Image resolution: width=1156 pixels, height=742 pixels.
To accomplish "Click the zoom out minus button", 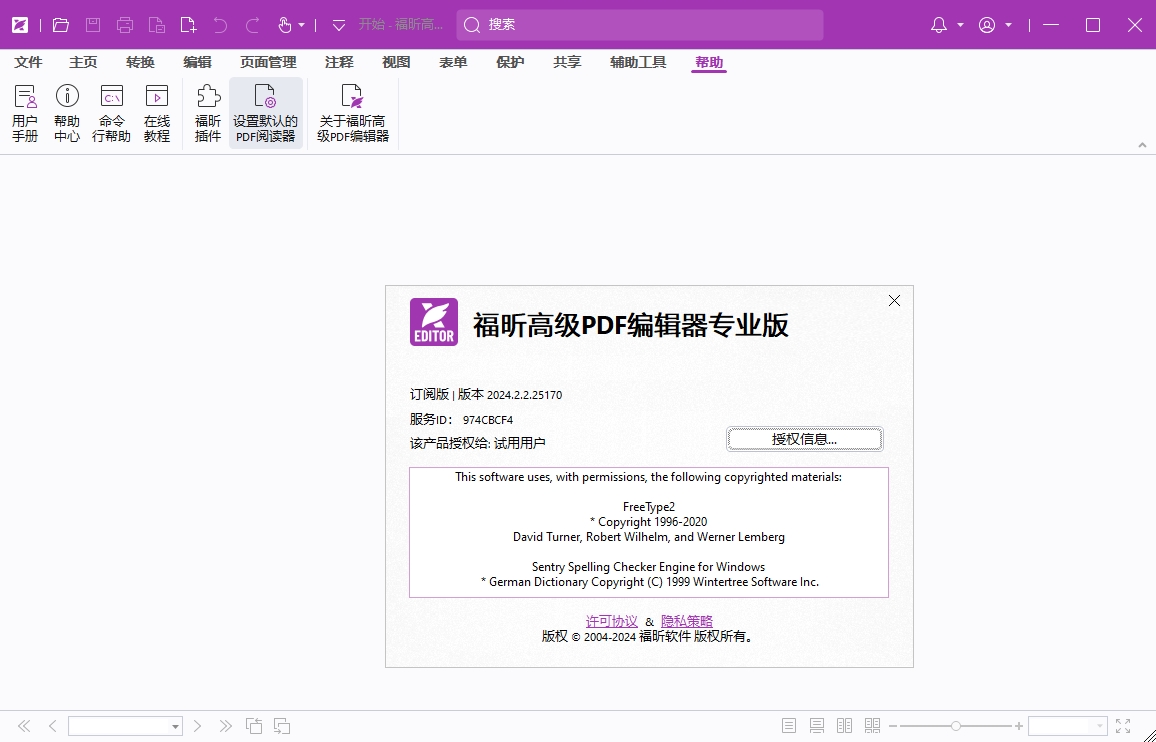I will (x=893, y=727).
